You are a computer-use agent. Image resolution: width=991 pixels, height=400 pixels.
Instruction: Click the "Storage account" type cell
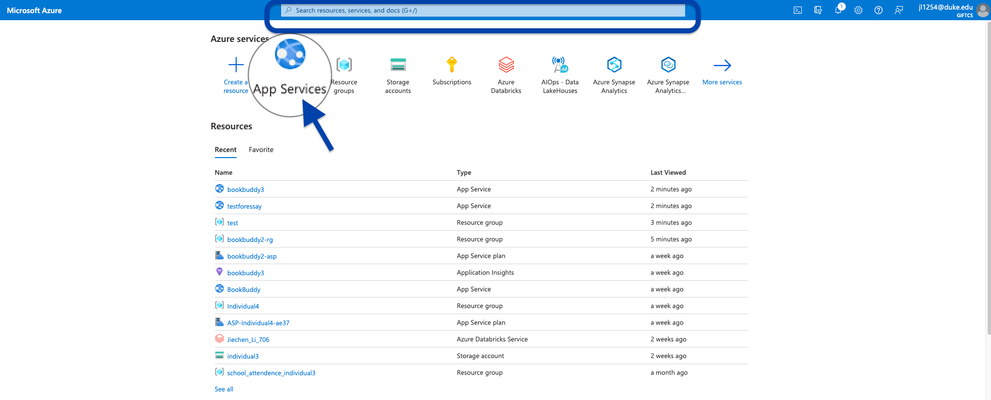point(481,356)
